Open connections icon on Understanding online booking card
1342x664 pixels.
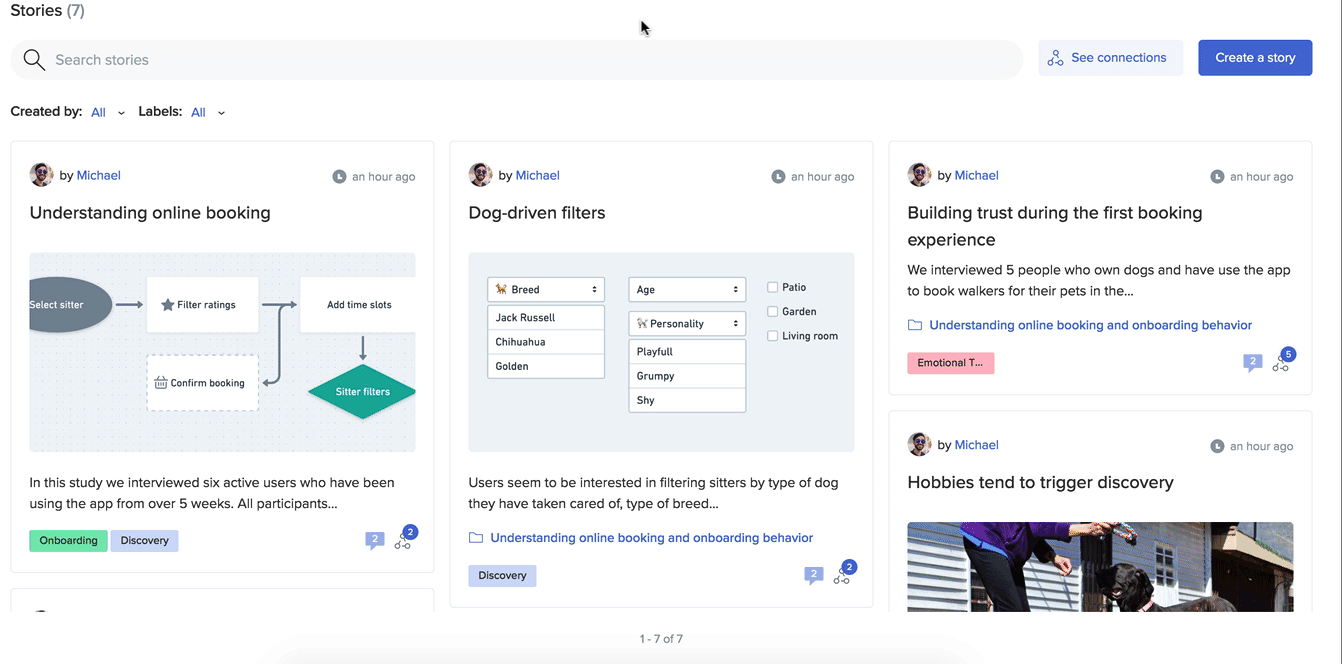tap(403, 542)
